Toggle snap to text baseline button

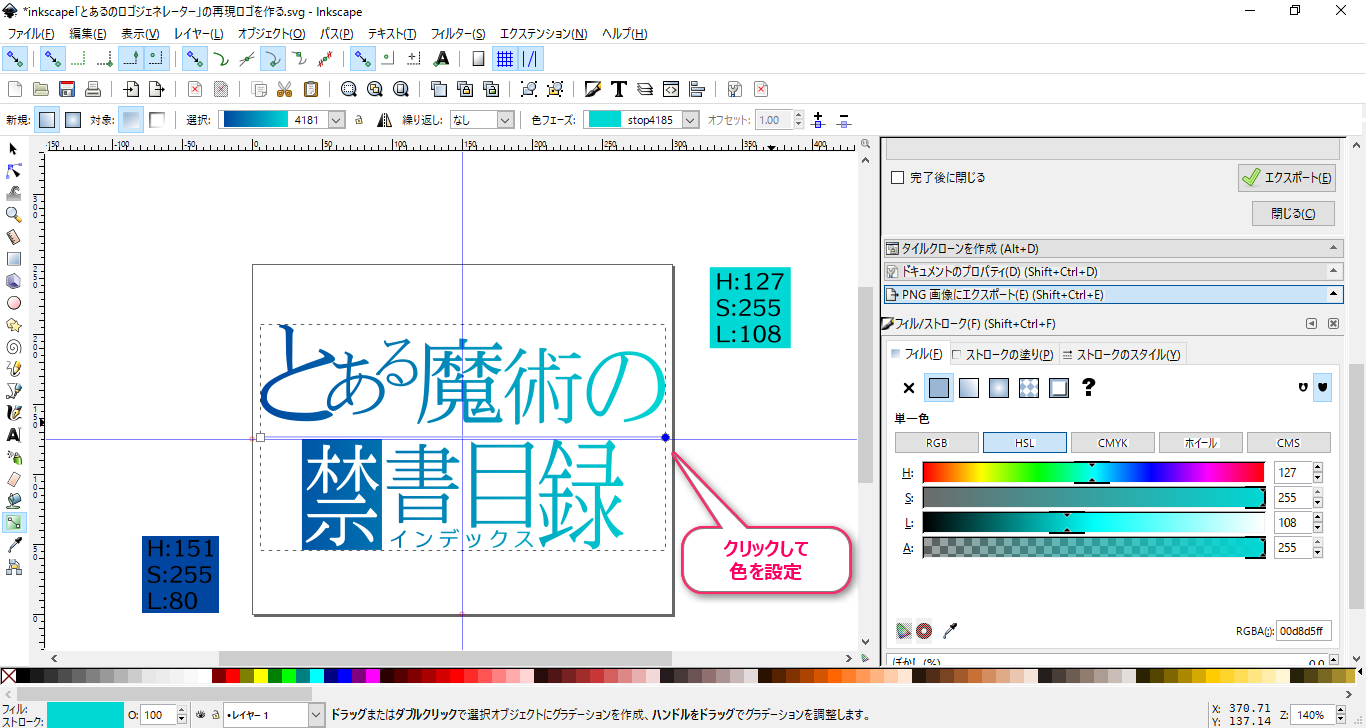(x=441, y=59)
